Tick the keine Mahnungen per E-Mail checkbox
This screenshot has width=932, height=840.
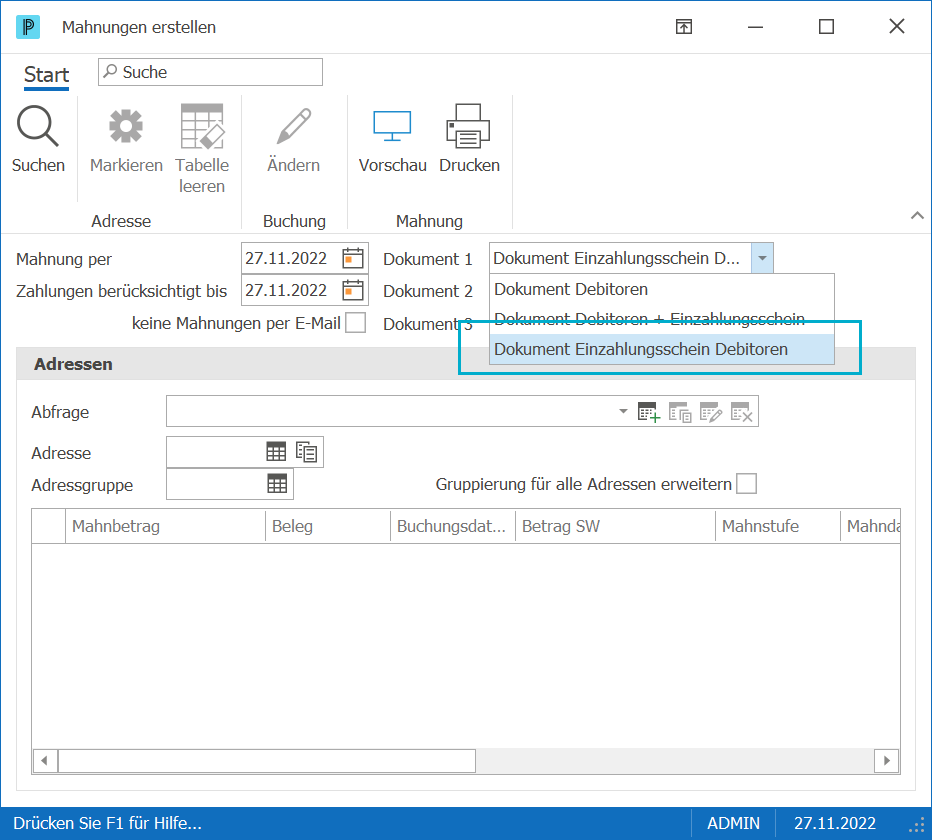tap(355, 323)
